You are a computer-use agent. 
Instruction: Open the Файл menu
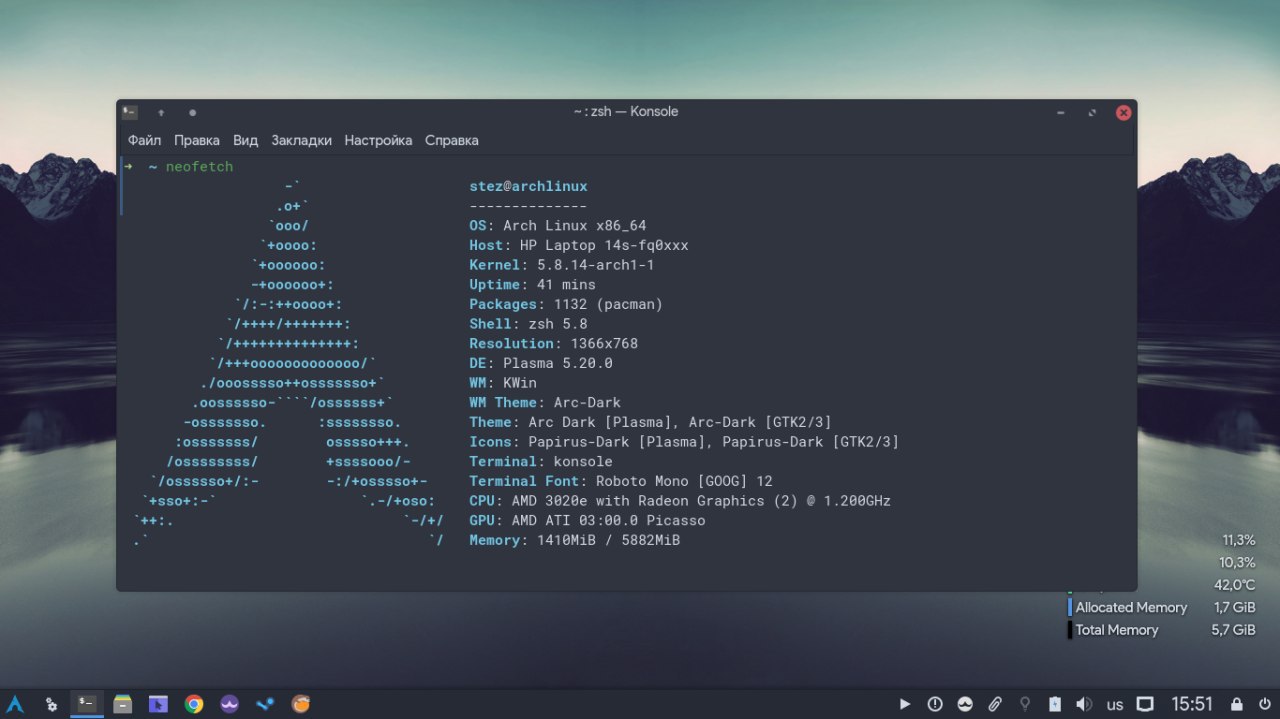tap(144, 141)
